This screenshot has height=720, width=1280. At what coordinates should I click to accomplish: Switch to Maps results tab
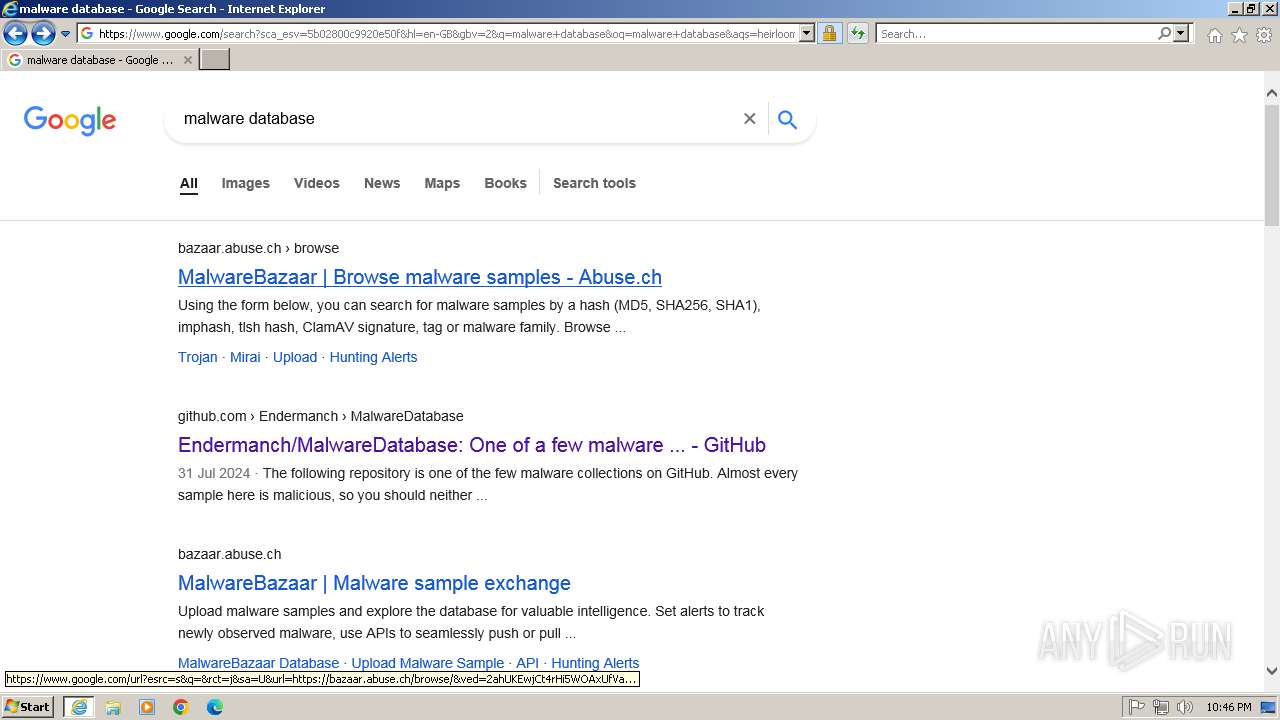(442, 183)
